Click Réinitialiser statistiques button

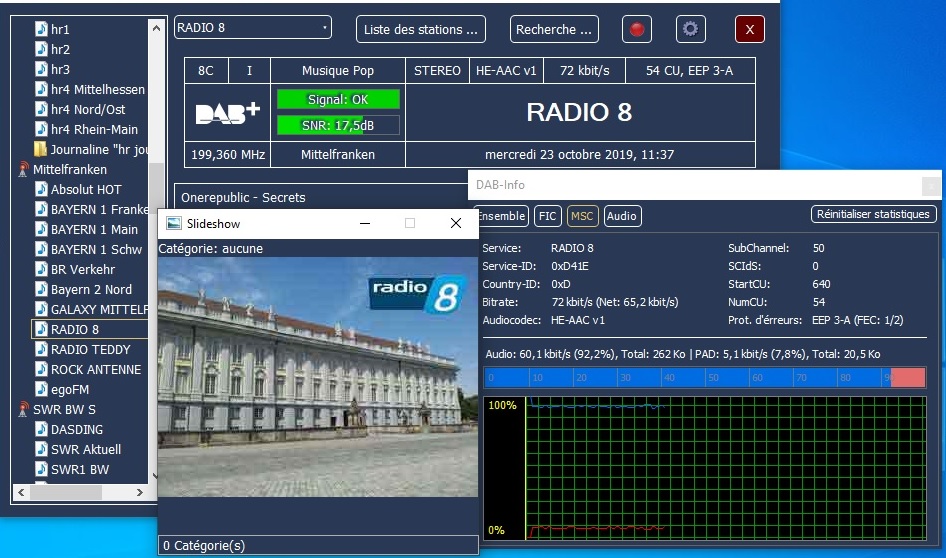click(x=873, y=214)
